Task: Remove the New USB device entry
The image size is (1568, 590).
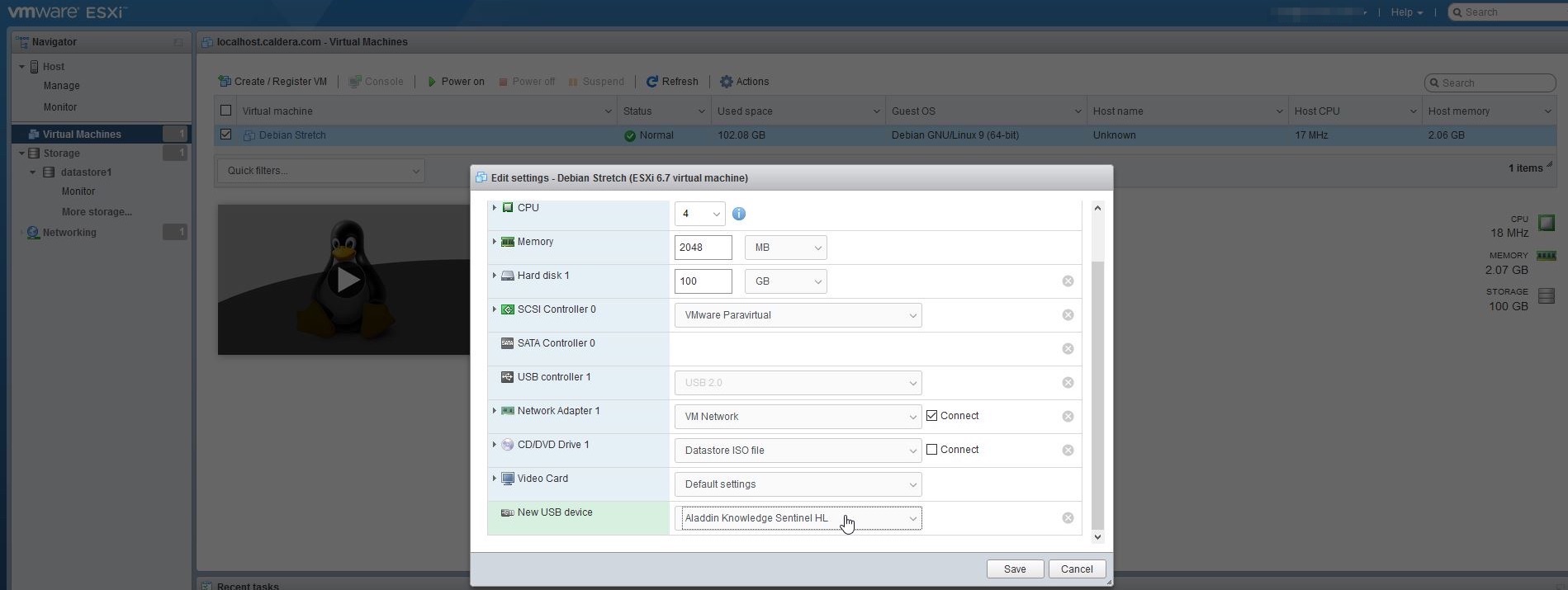Action: tap(1068, 518)
